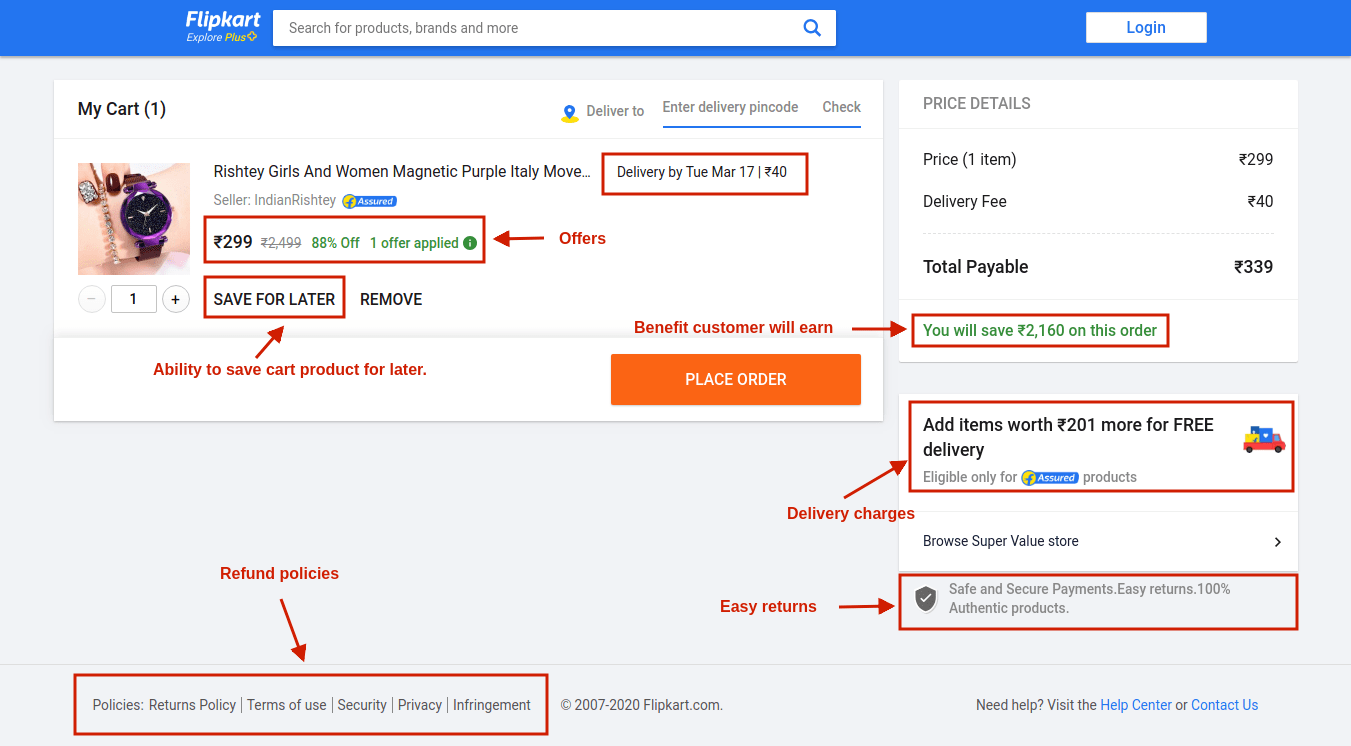The image size is (1351, 746).
Task: Visit the Help Center link
Action: [1135, 704]
